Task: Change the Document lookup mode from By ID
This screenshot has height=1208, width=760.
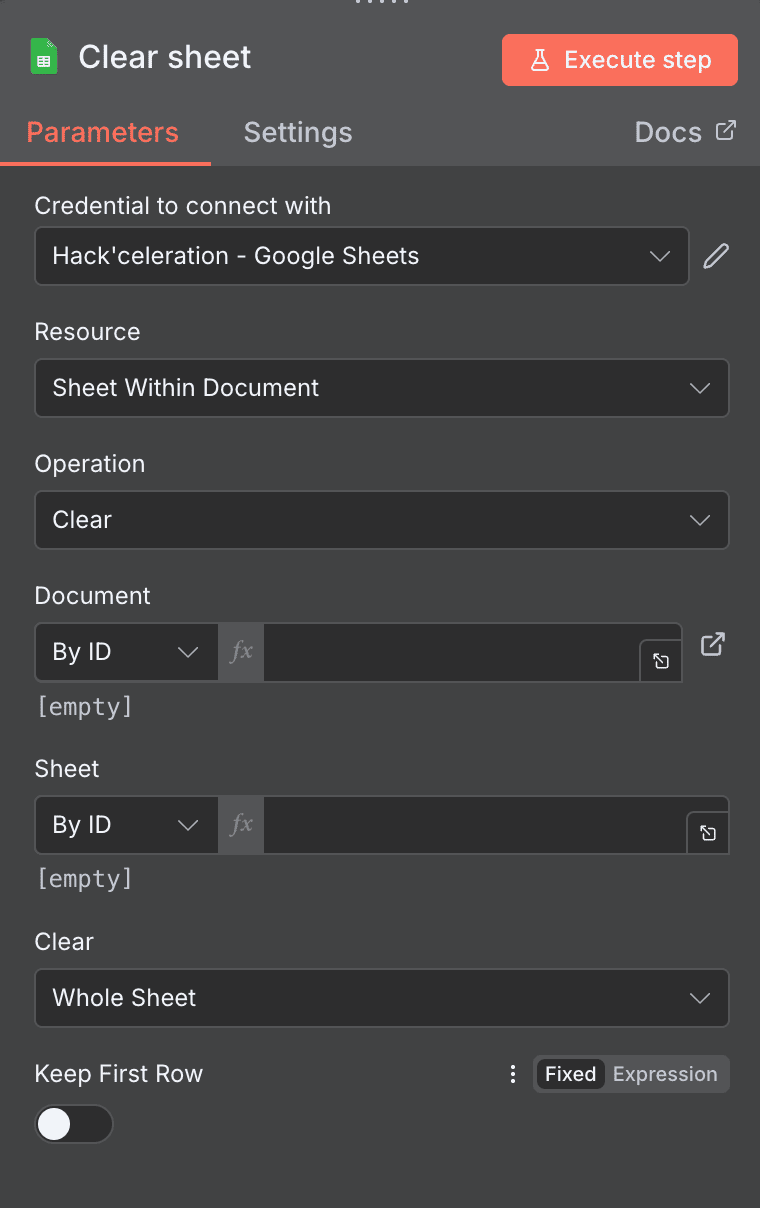Action: (125, 652)
